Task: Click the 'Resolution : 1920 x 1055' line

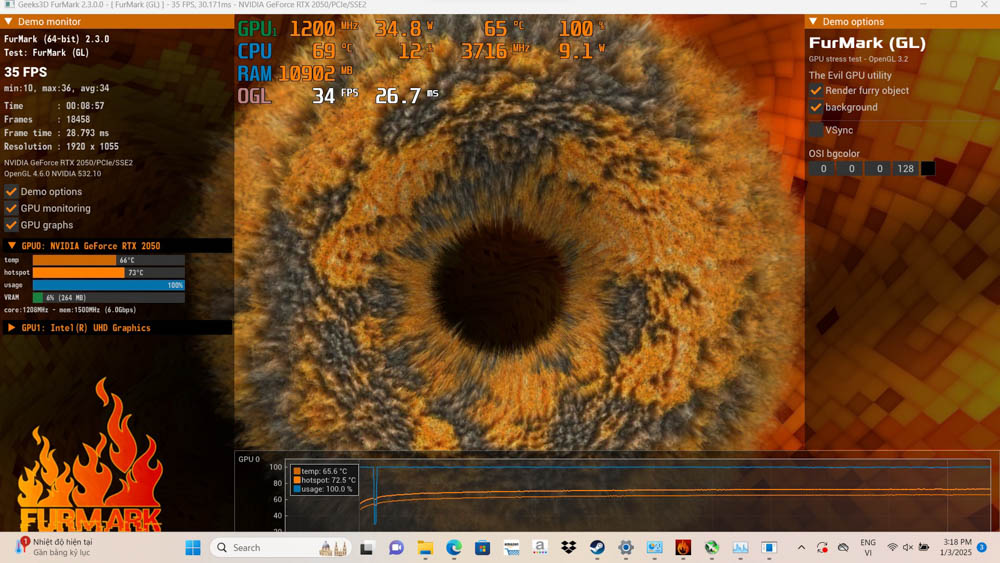Action: 61,147
